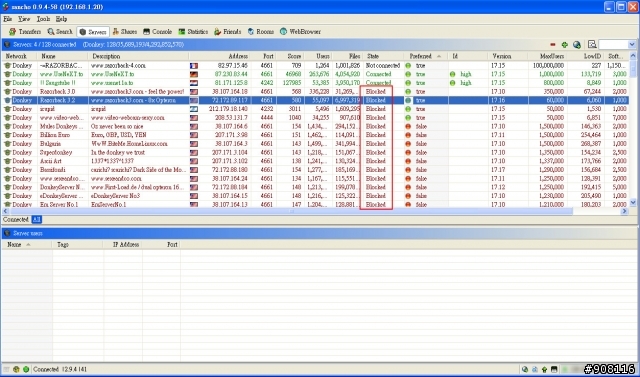The image size is (640, 377).
Task: Click the red minus remove-server icon
Action: point(553,45)
